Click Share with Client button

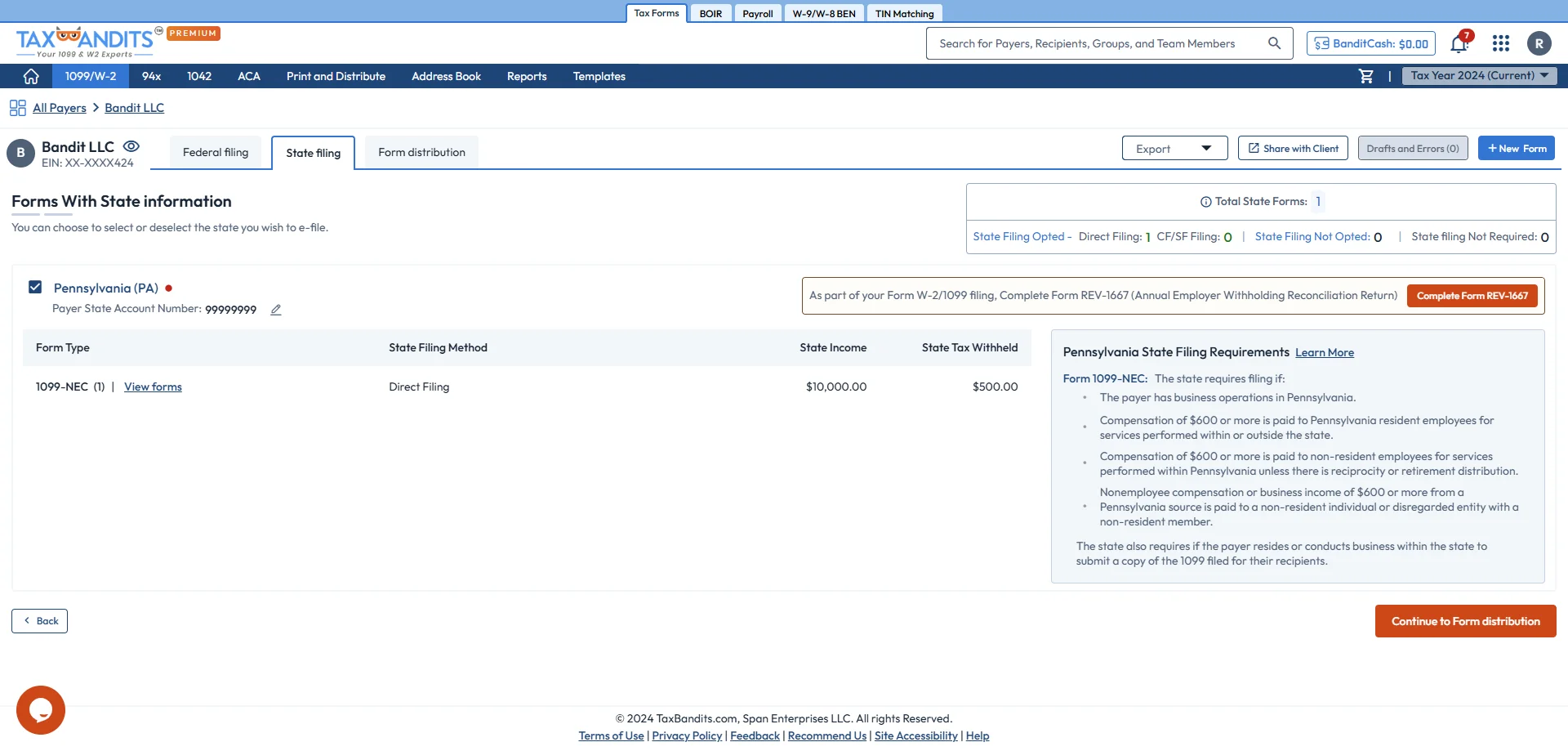pos(1293,149)
